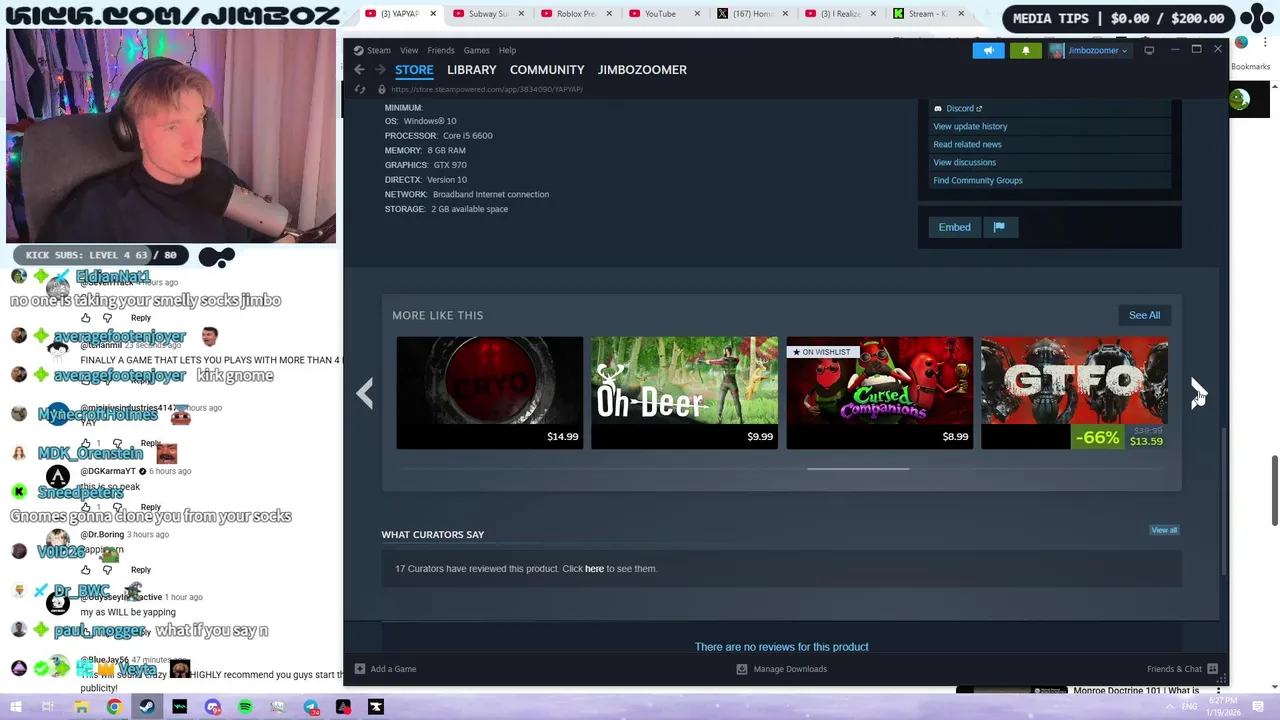1280x720 pixels.
Task: Open Discord from the taskbar
Action: (212, 707)
